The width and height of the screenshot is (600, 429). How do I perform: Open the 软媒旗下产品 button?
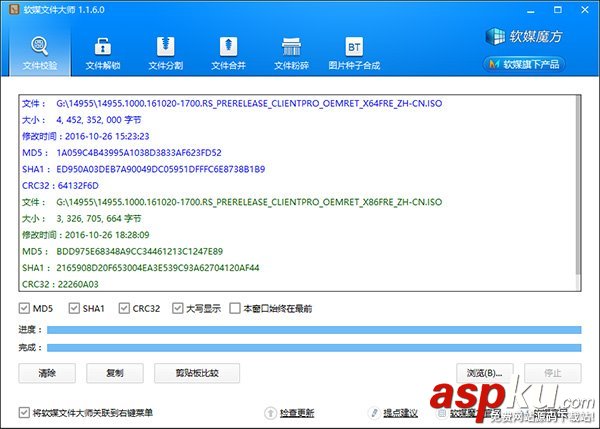pyautogui.click(x=524, y=64)
